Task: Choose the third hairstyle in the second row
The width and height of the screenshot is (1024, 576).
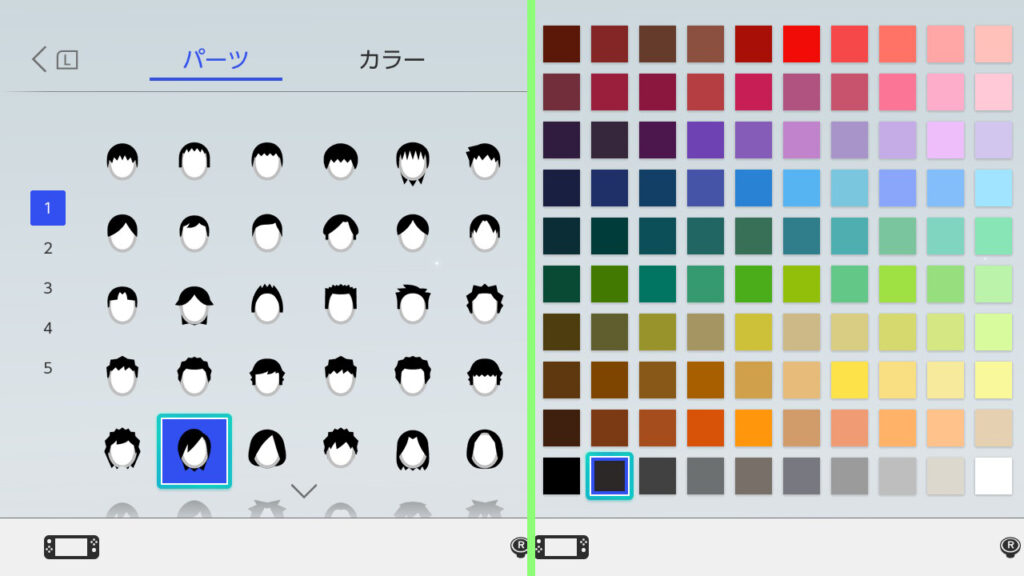Action: pyautogui.click(x=267, y=232)
